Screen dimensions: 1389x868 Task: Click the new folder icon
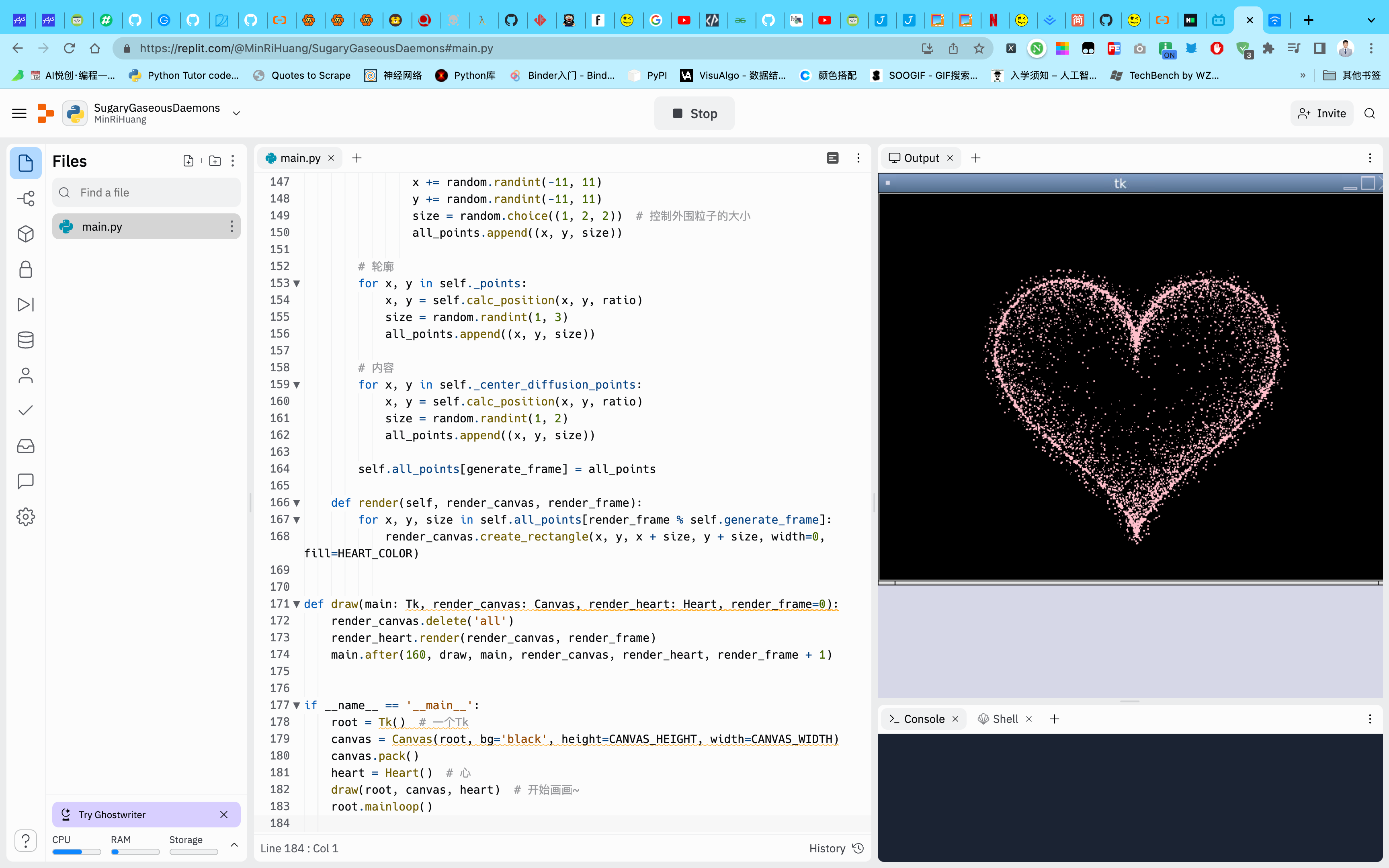pyautogui.click(x=215, y=161)
